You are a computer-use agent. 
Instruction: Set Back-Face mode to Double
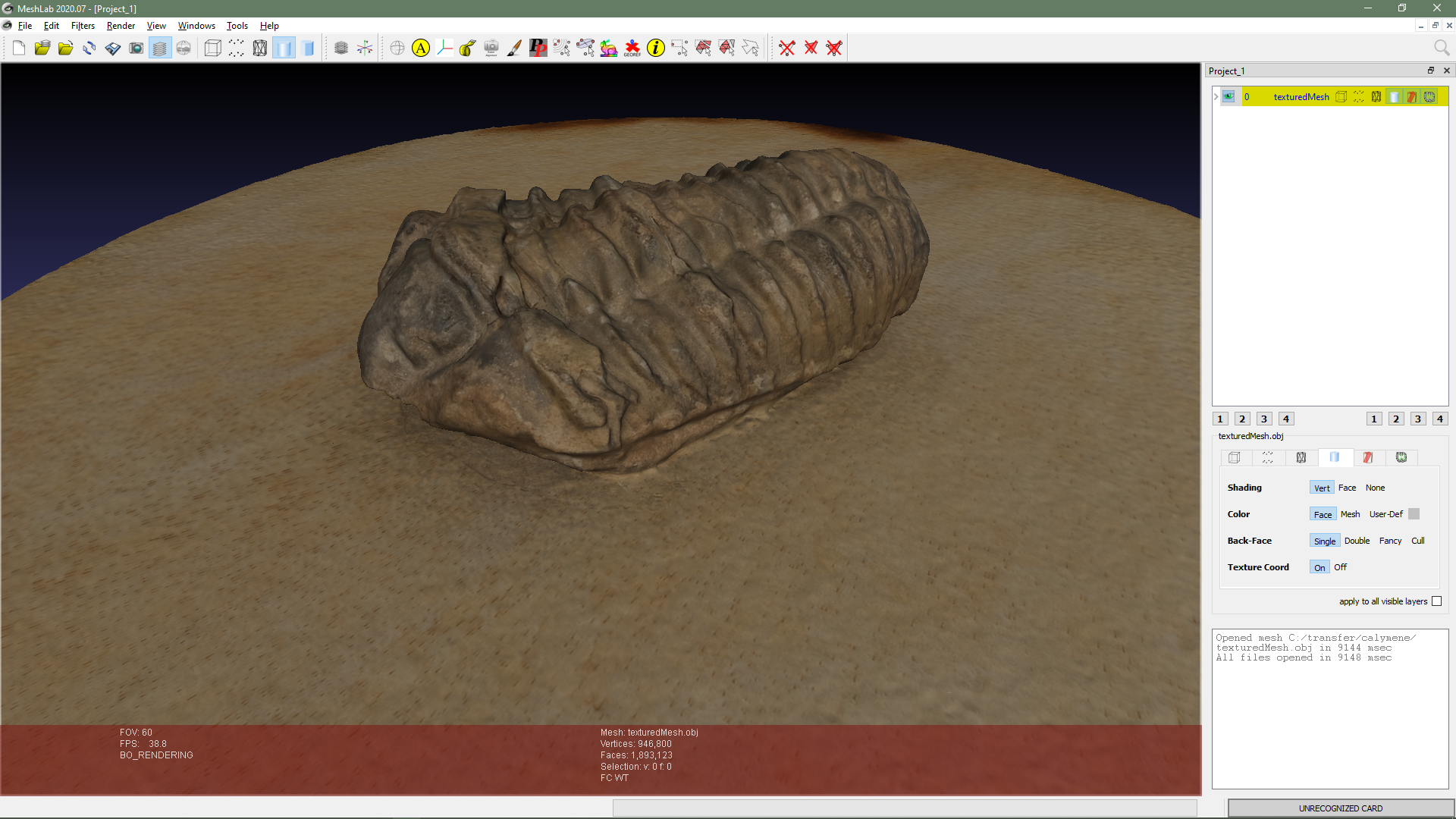[1357, 541]
